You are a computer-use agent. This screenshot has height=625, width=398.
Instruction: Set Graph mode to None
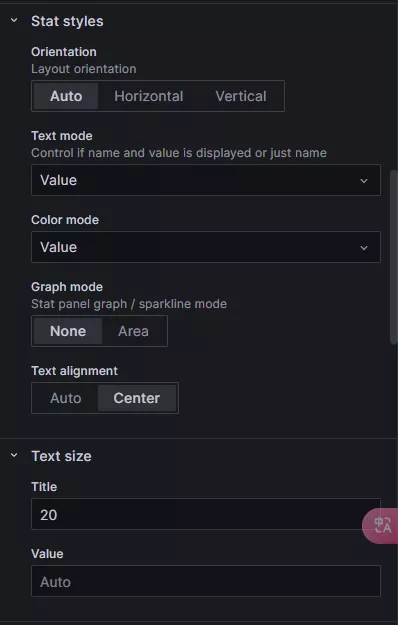[68, 331]
